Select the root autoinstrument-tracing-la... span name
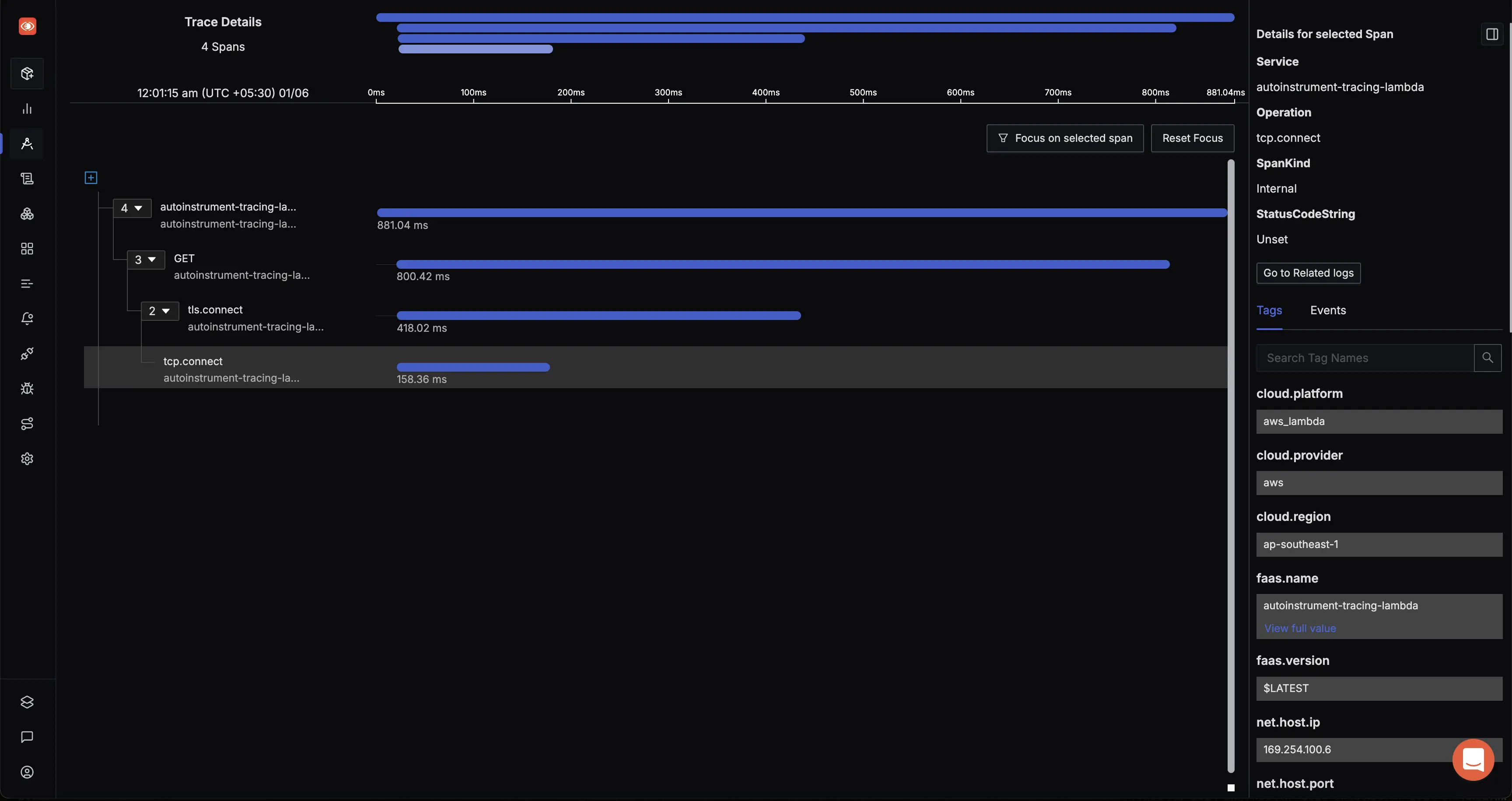1512x801 pixels. (x=228, y=207)
